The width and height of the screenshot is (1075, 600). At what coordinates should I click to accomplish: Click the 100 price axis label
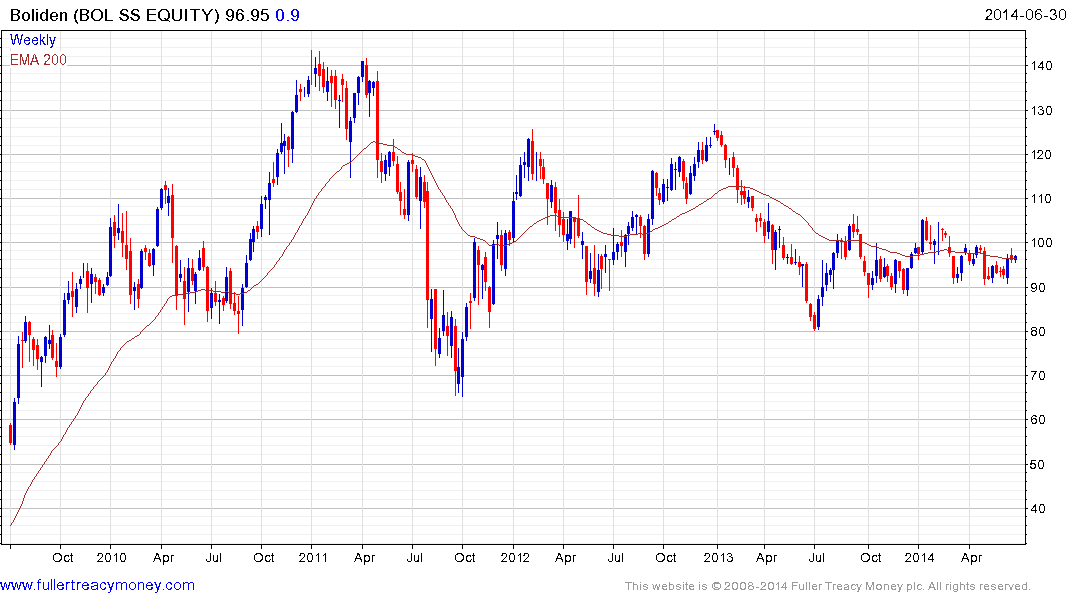pos(1041,243)
